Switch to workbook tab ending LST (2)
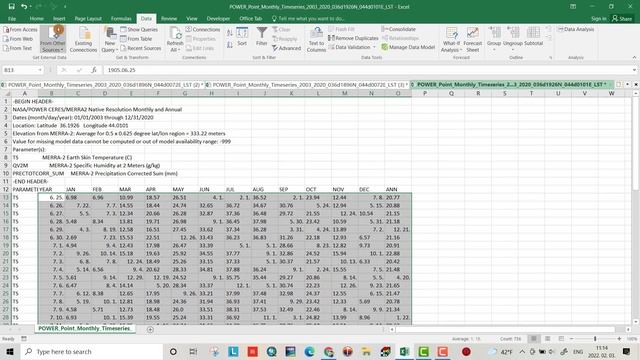Screen dimensions: 640x360 102,84
